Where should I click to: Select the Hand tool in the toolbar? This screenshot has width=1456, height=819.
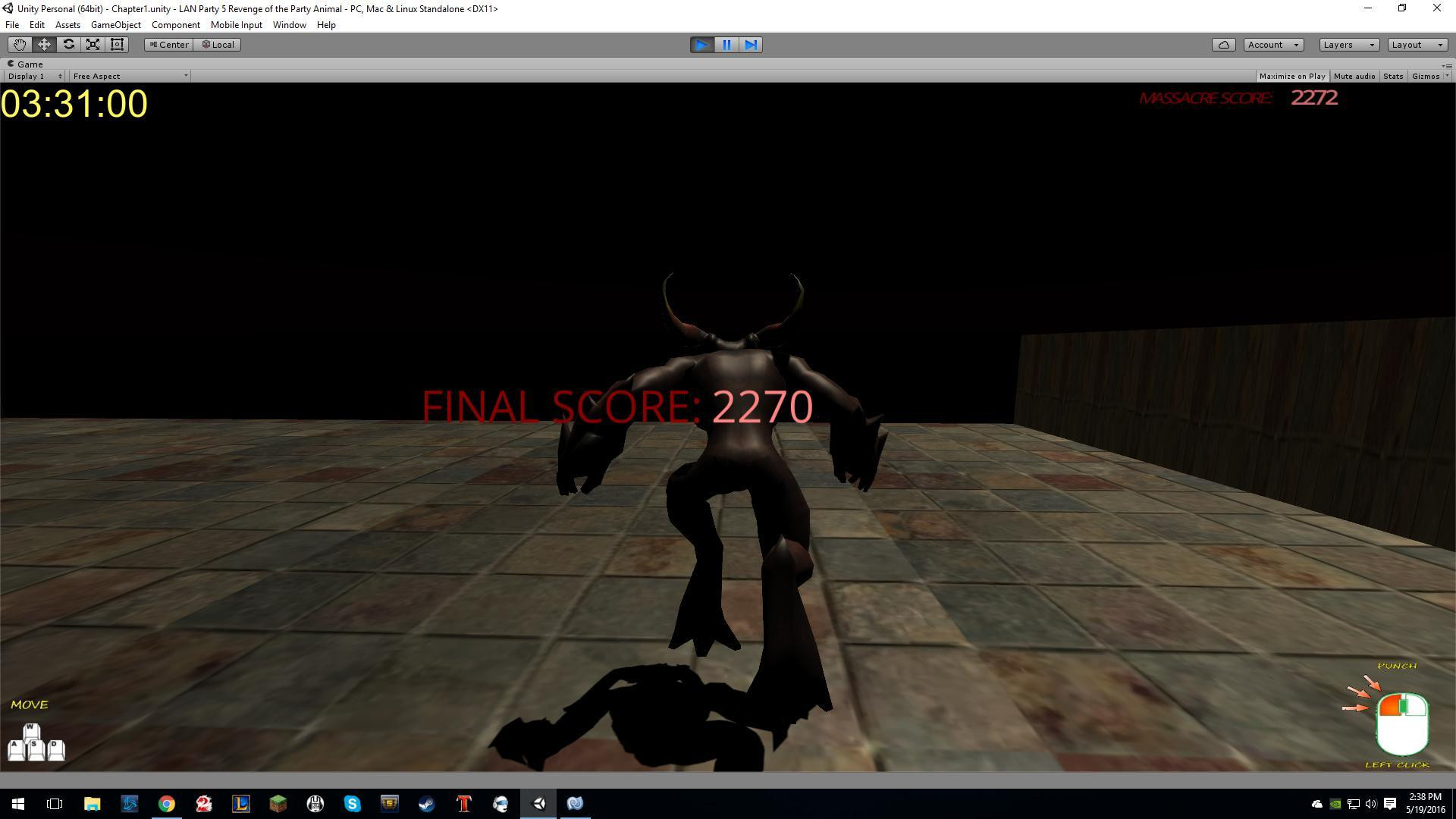(20, 45)
